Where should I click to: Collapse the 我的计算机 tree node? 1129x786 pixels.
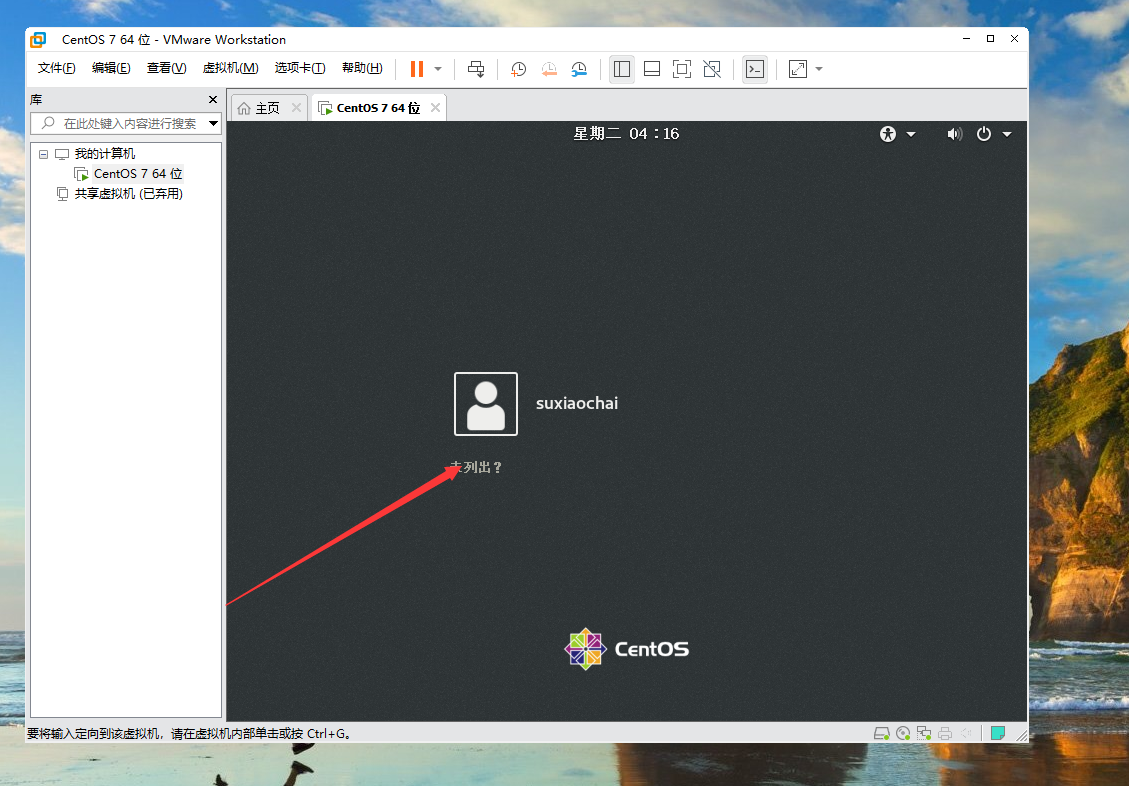pos(43,154)
